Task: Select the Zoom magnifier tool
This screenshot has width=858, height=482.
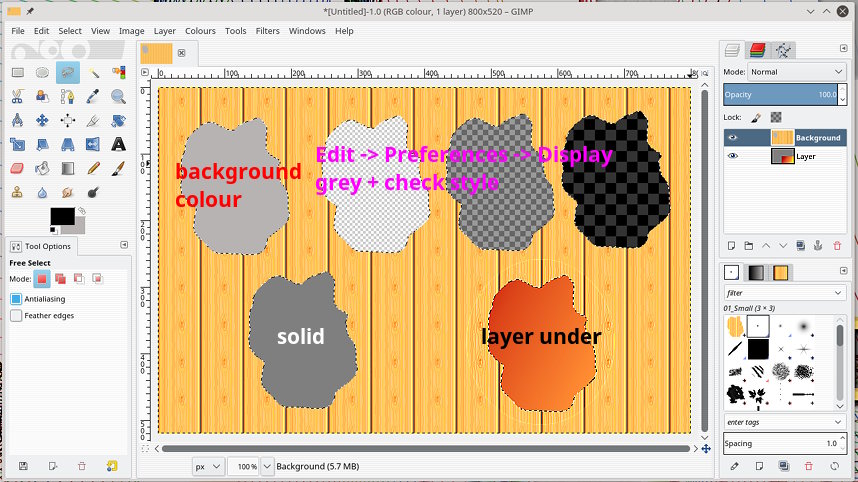Action: (118, 96)
